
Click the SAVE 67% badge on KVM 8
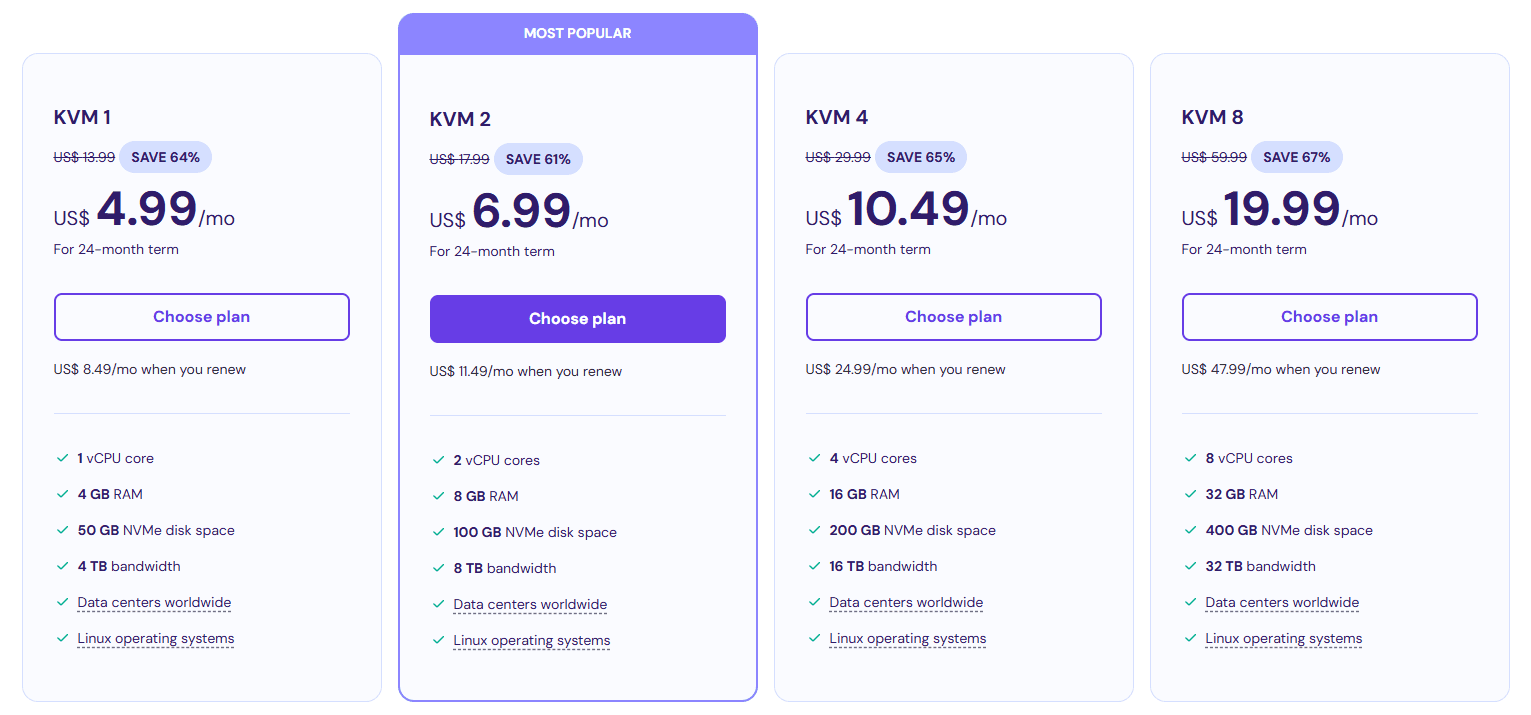(x=1297, y=157)
